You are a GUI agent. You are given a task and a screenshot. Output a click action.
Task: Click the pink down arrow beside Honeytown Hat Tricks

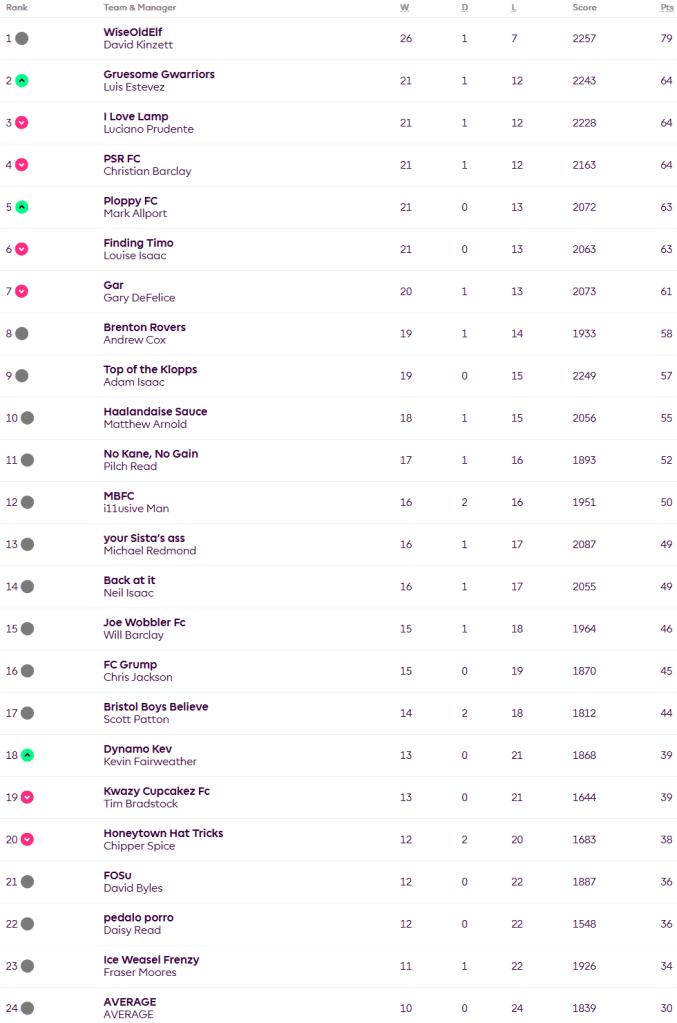(x=27, y=839)
